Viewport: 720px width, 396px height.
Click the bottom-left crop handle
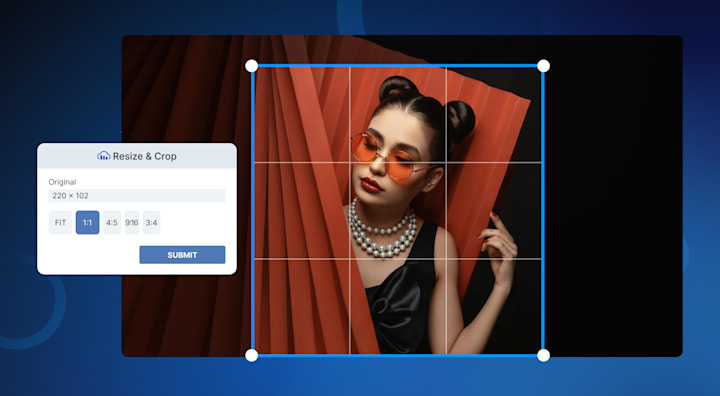click(252, 355)
